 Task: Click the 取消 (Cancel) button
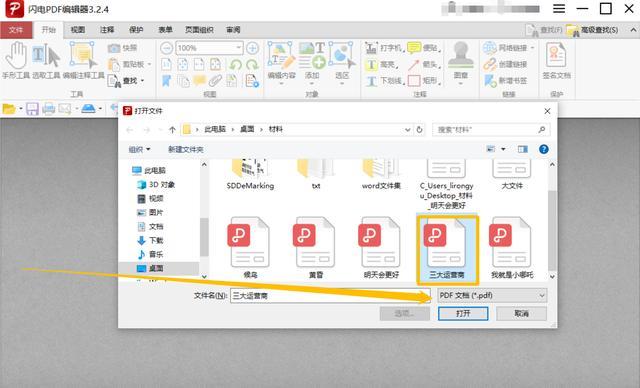point(521,313)
